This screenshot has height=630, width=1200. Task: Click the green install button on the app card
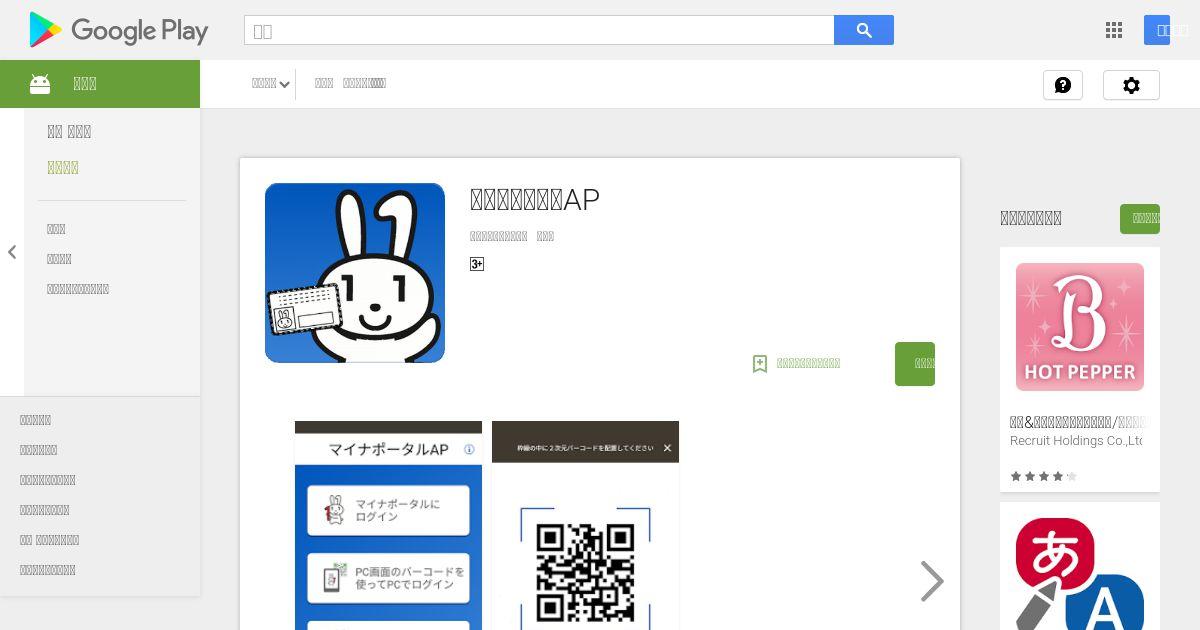tap(915, 364)
